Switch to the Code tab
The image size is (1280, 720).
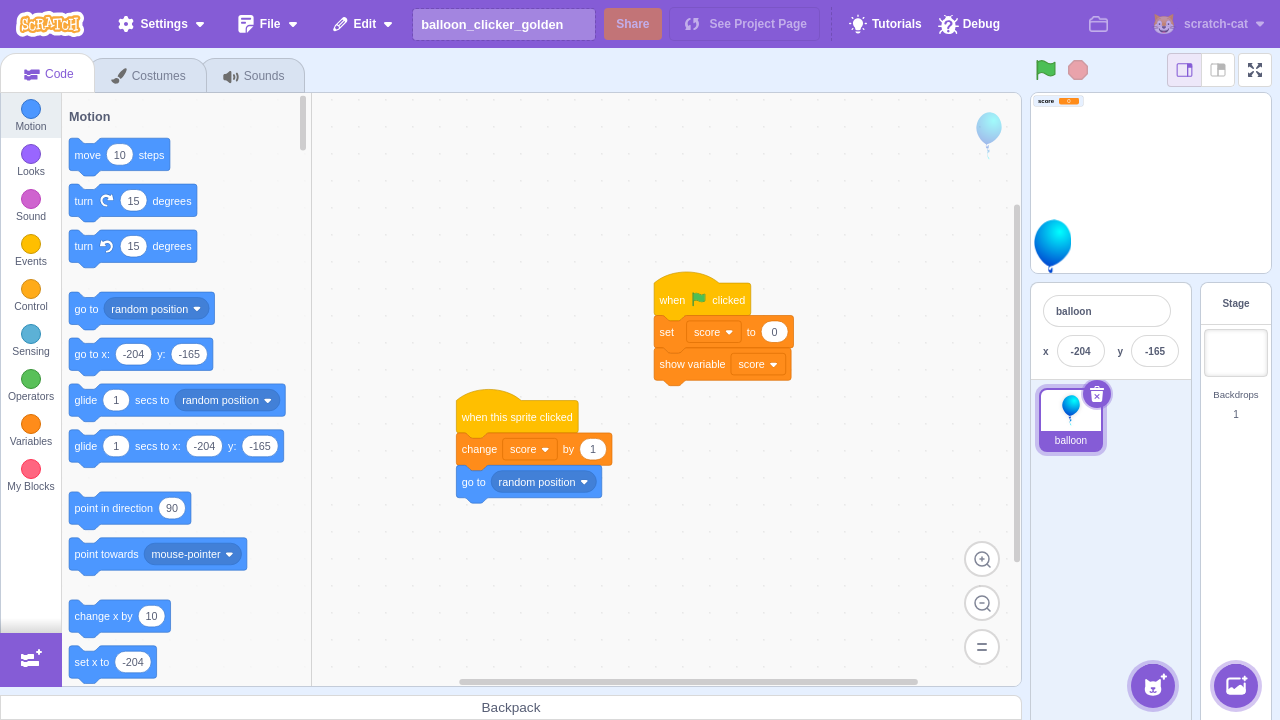48,74
